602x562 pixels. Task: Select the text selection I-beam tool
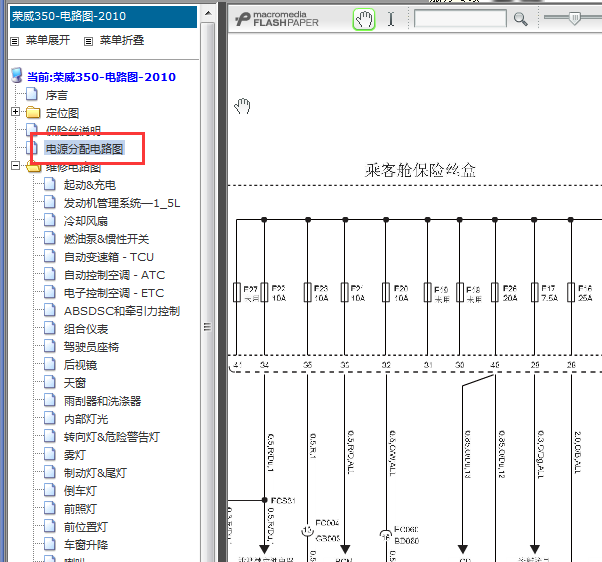[x=391, y=19]
